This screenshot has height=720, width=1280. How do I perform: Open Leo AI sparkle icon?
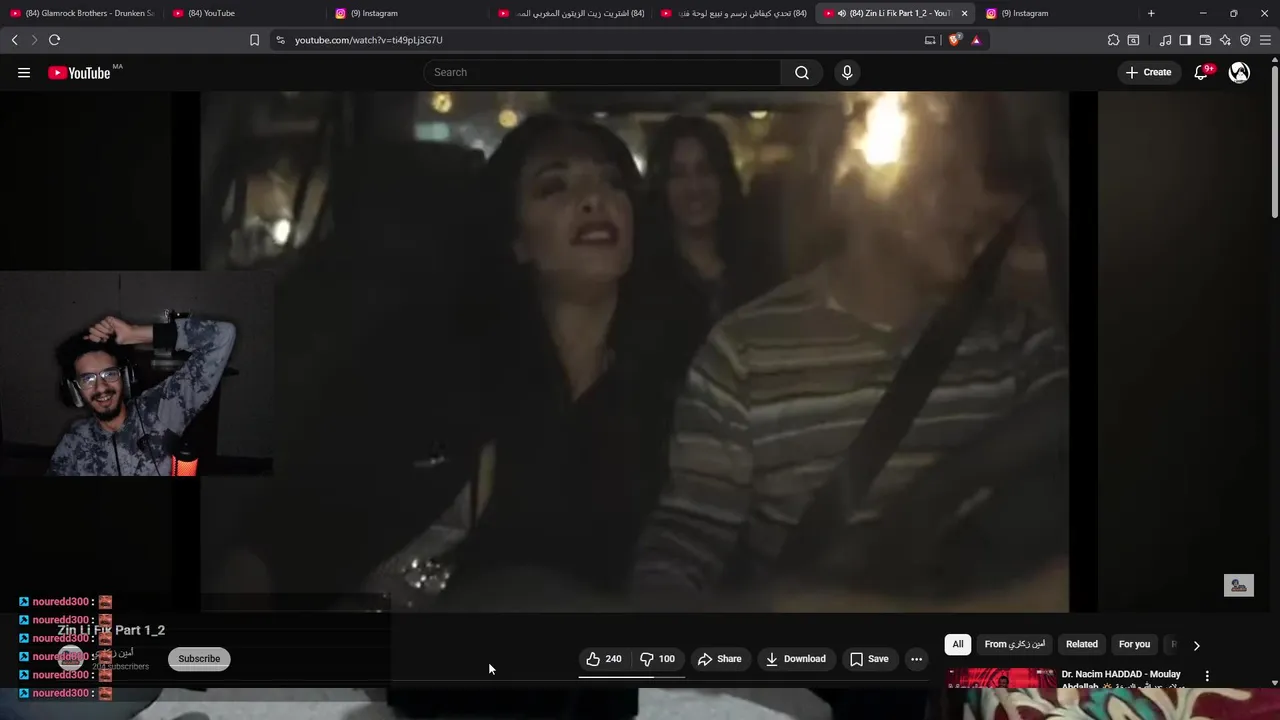click(1225, 40)
